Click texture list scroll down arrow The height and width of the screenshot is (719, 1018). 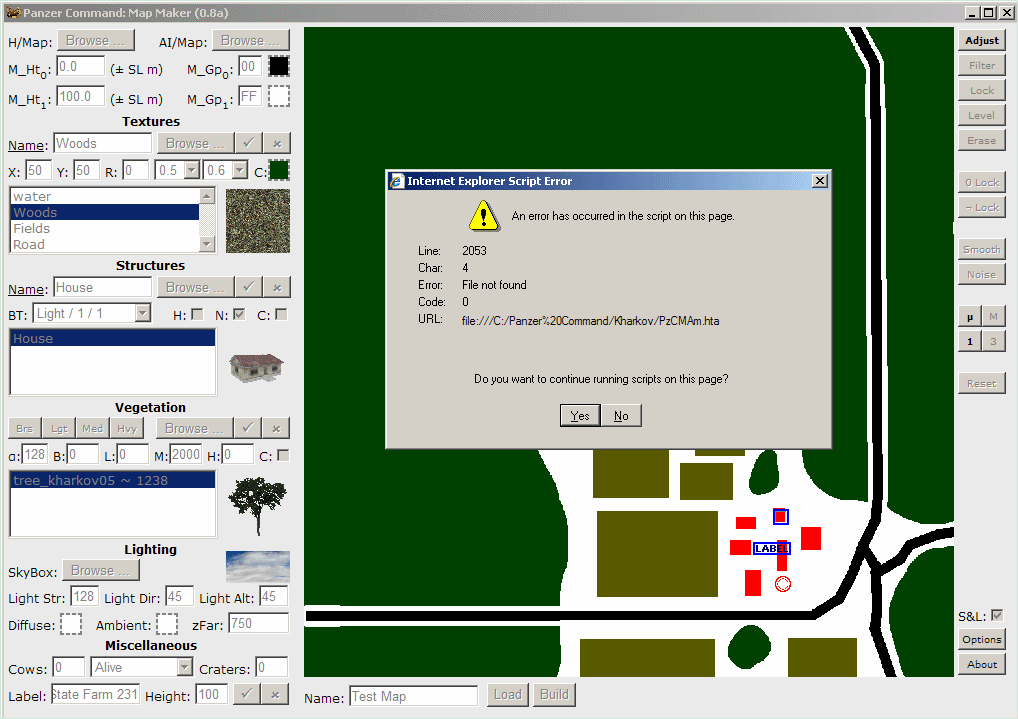206,244
